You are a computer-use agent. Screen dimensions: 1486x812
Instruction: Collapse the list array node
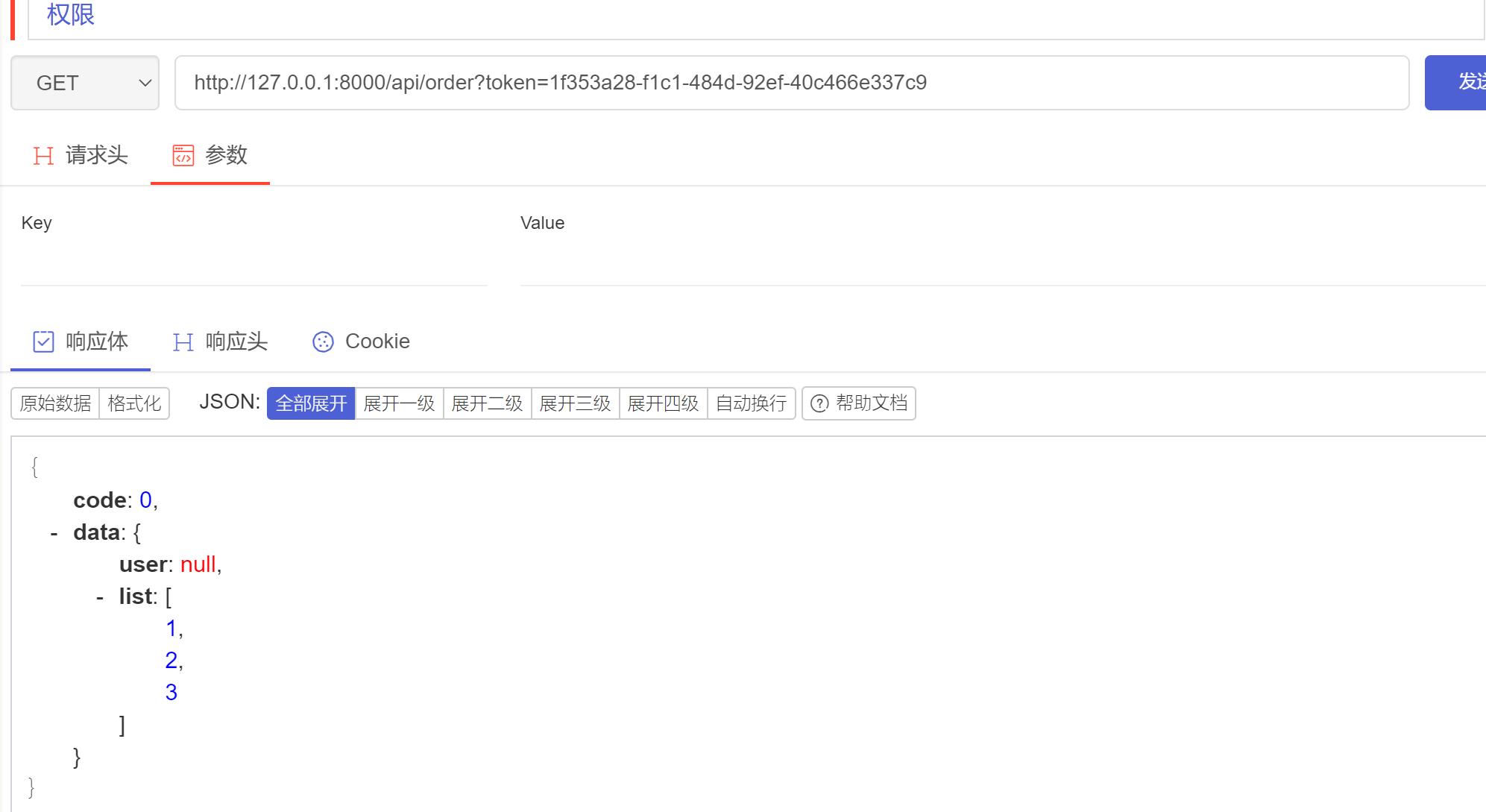click(x=100, y=597)
